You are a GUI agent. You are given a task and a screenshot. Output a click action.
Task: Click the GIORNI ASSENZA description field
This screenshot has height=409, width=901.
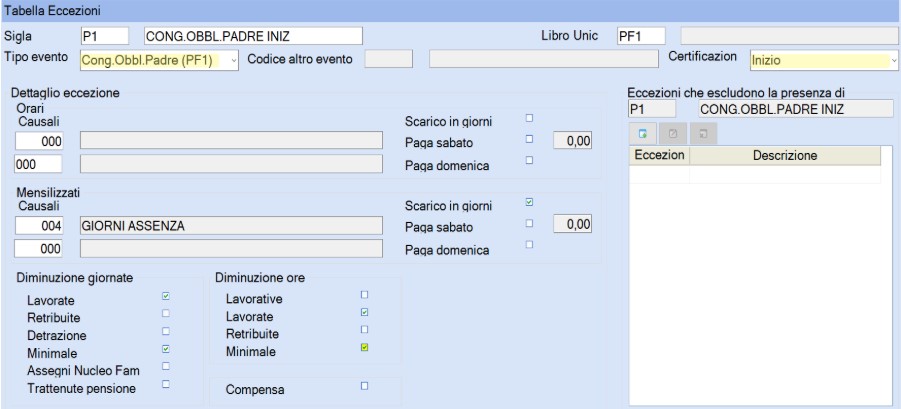[231, 225]
